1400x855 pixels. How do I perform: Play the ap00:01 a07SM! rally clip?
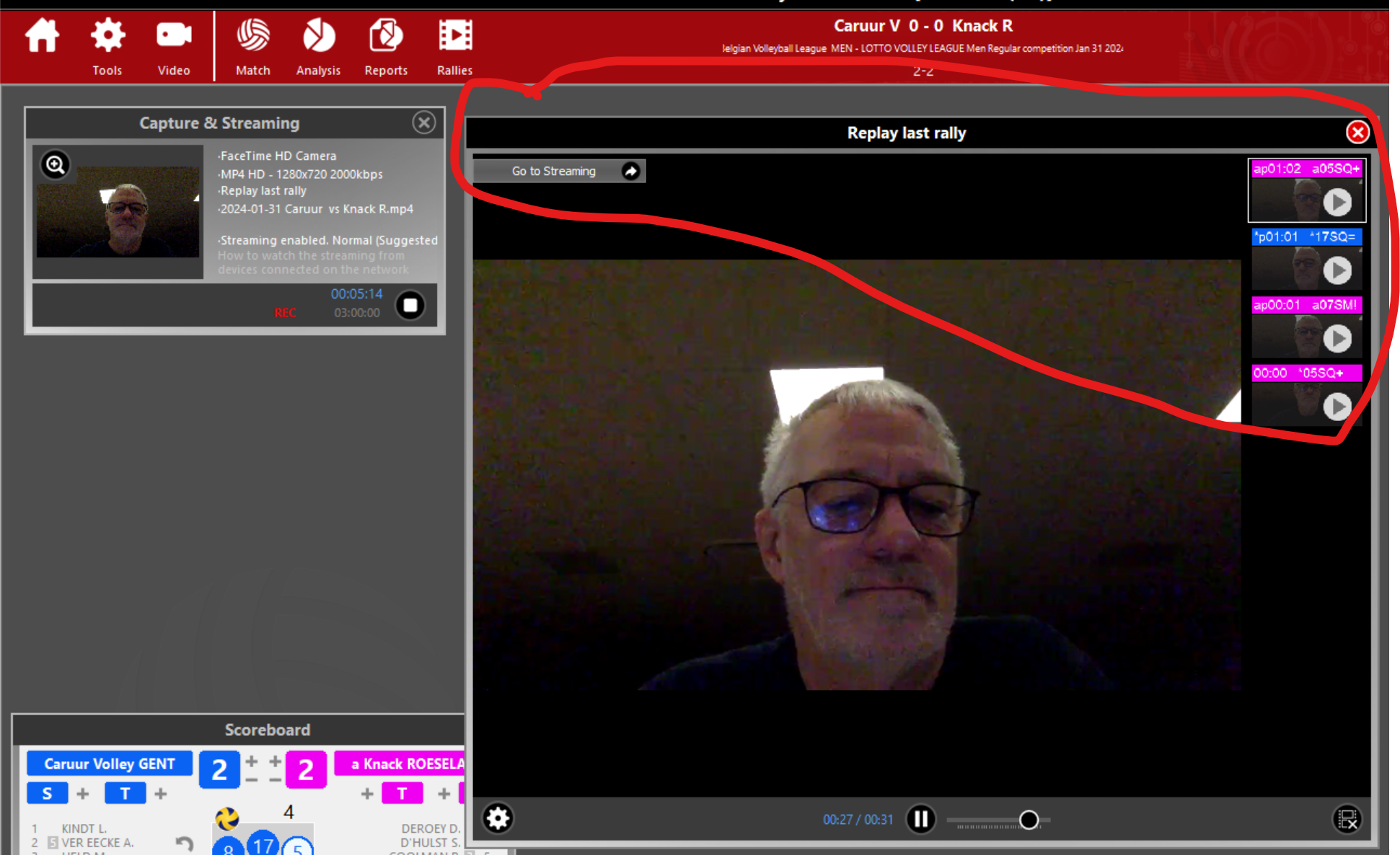click(x=1337, y=338)
